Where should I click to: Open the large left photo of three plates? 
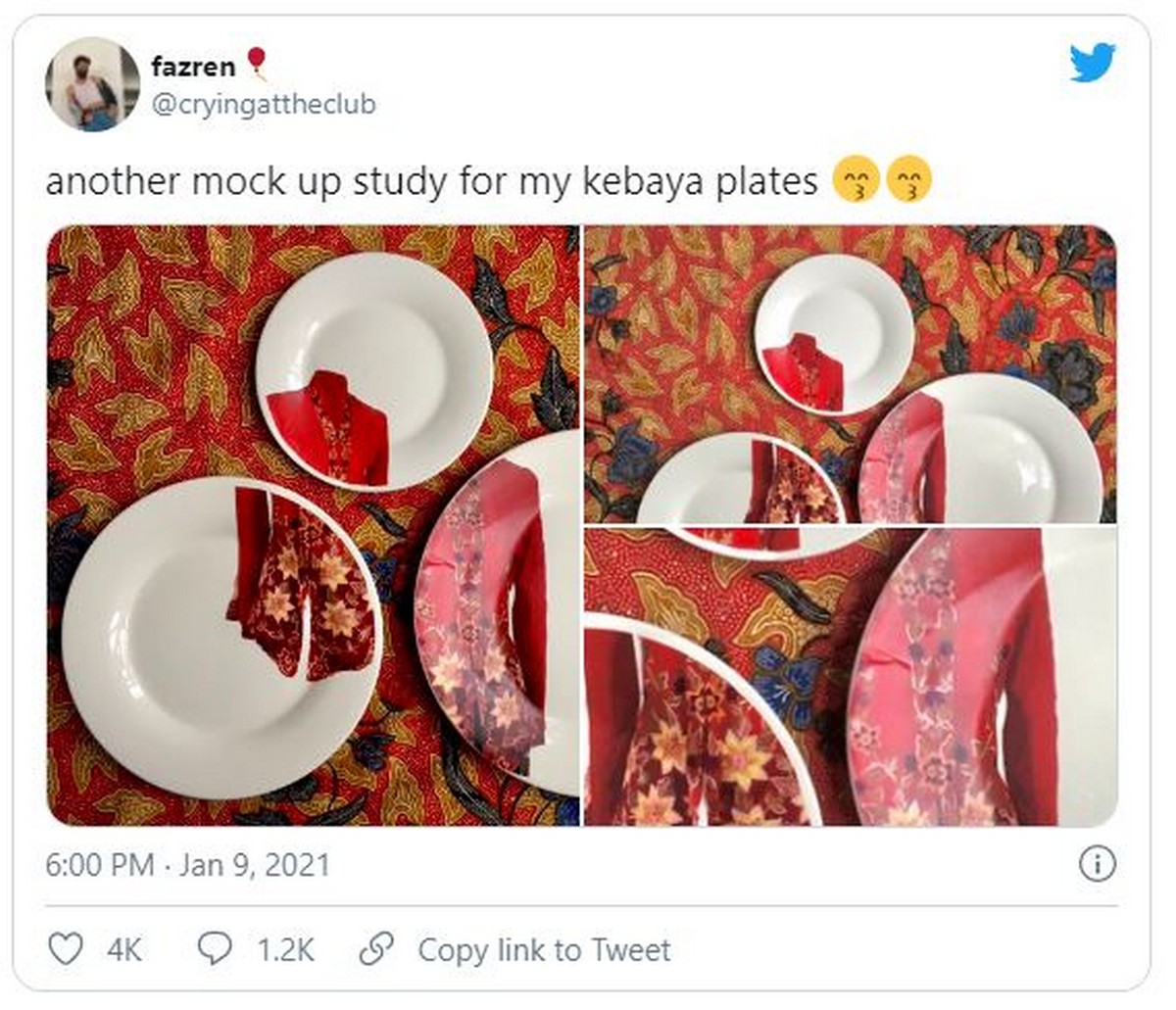[313, 525]
